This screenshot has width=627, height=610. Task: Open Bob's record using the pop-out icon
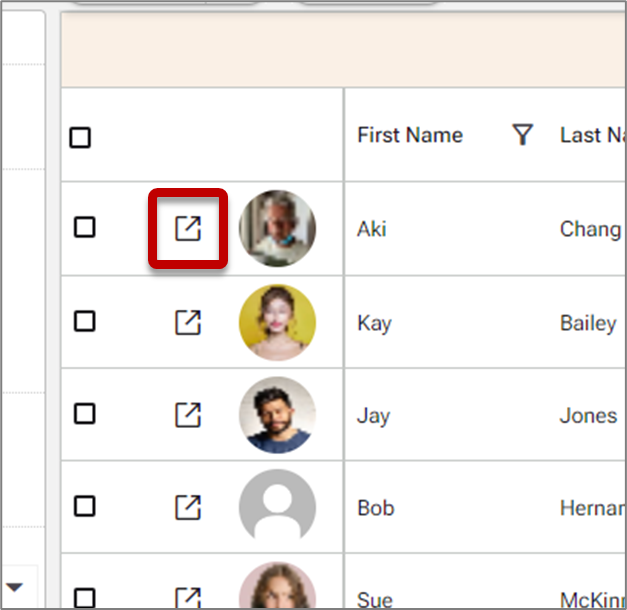188,507
